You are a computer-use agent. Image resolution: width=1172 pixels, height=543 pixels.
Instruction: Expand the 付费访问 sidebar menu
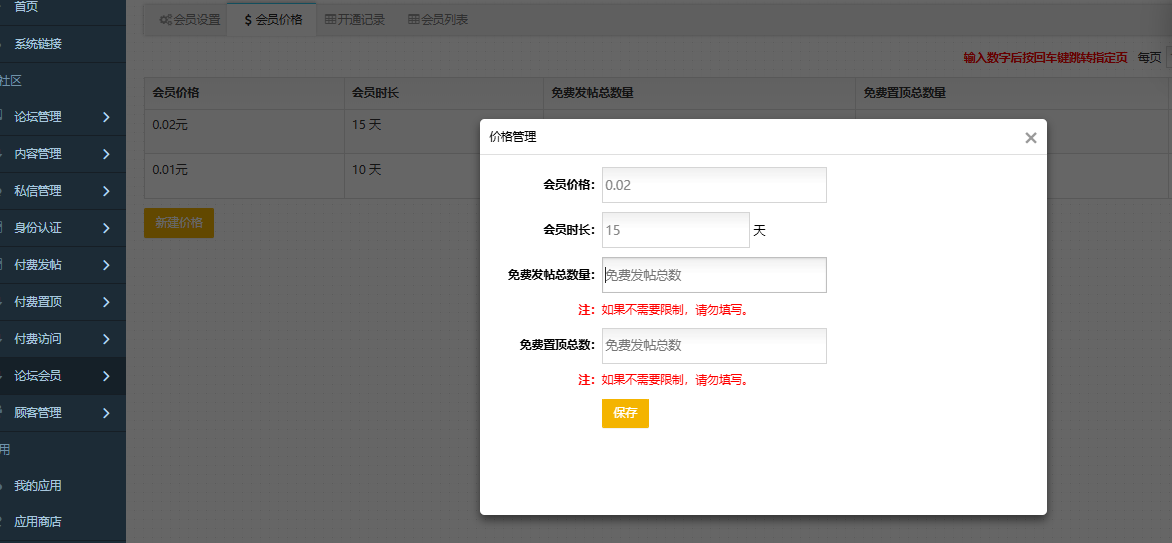pyautogui.click(x=63, y=339)
